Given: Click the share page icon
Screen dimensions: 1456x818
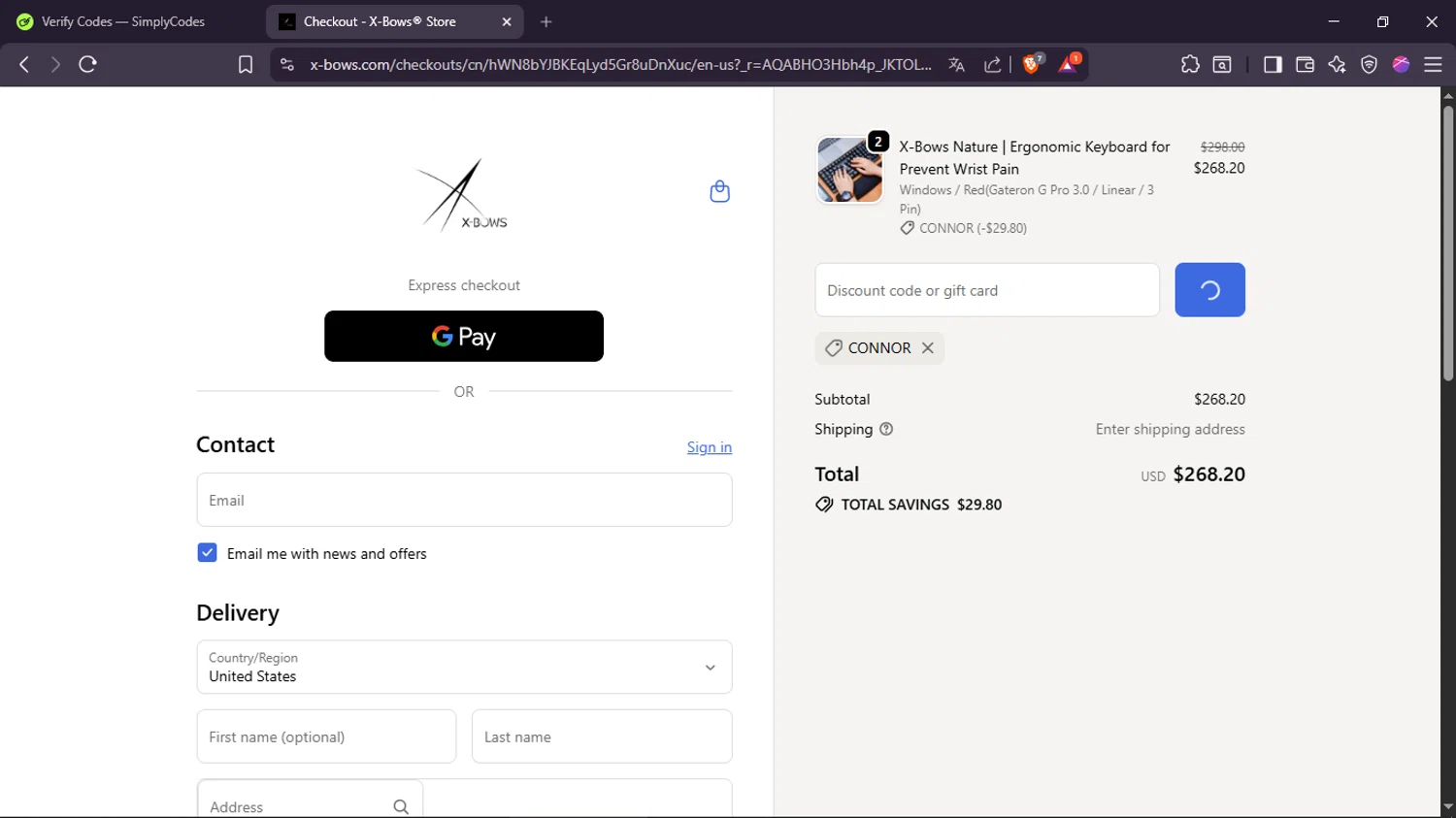Looking at the screenshot, I should (x=992, y=64).
